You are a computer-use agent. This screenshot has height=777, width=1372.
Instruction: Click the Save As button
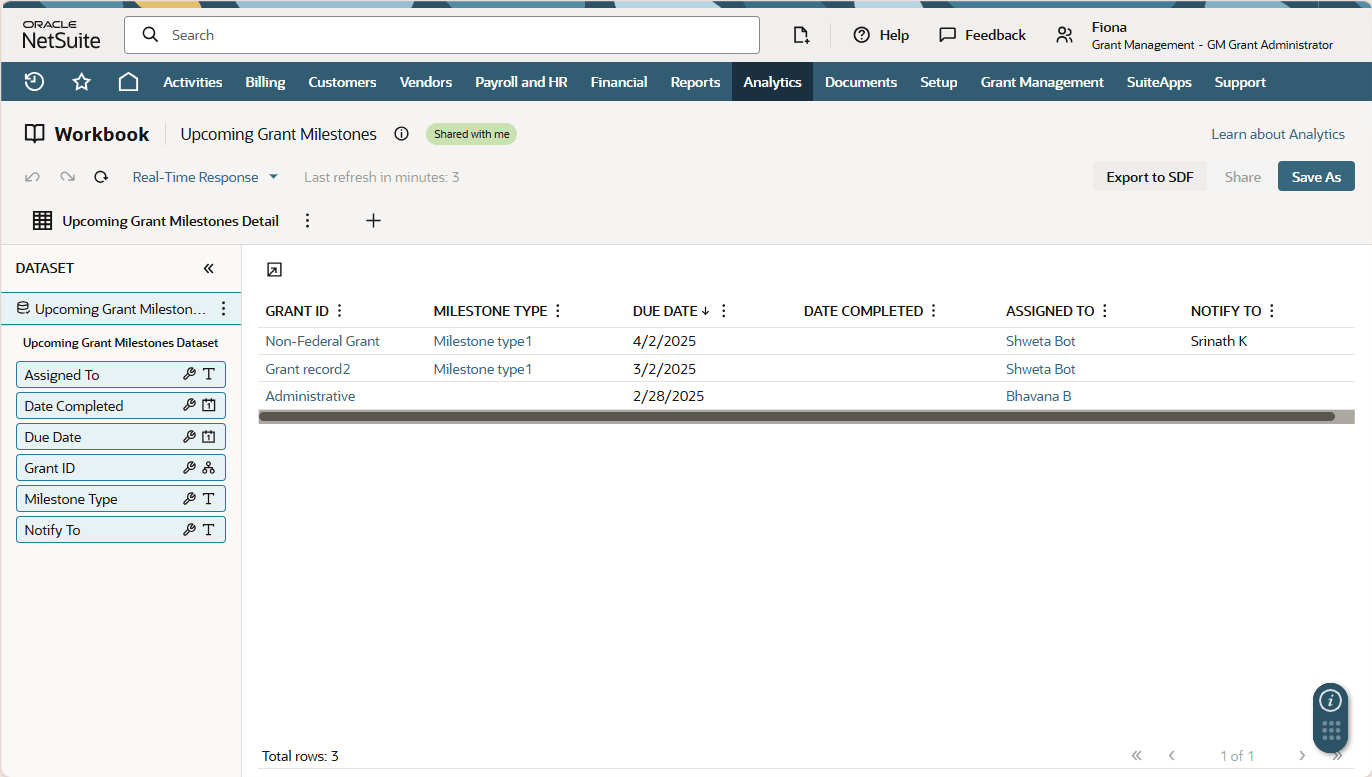(x=1316, y=176)
